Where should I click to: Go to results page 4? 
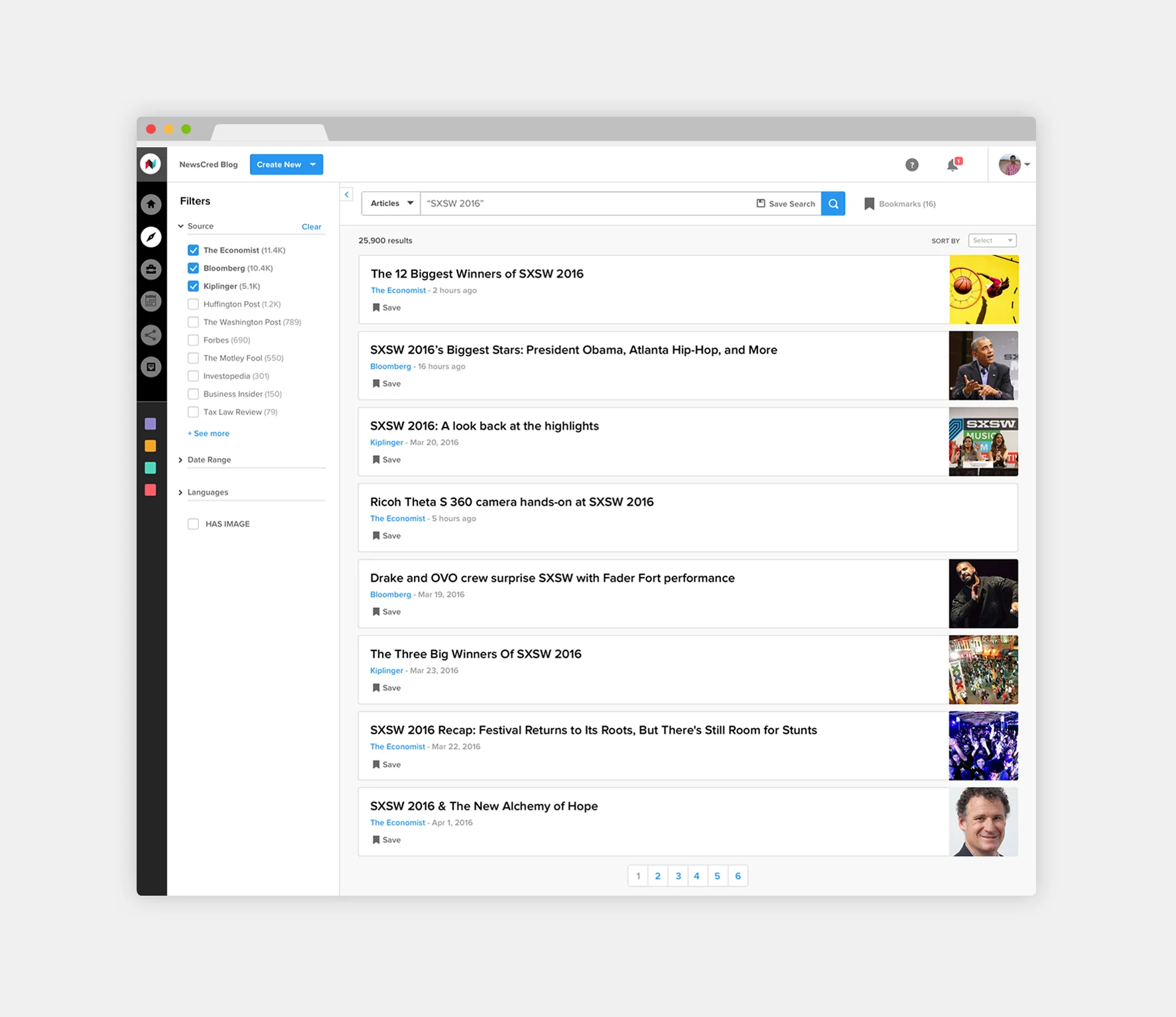point(697,876)
